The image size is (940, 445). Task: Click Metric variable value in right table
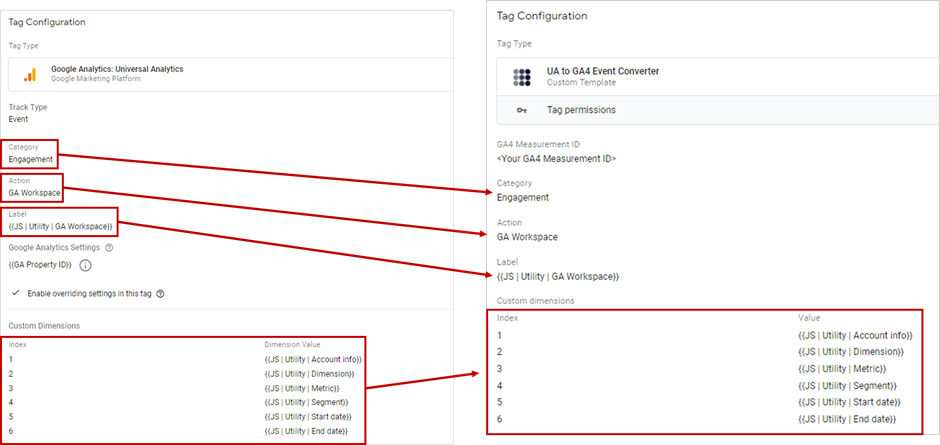(842, 369)
